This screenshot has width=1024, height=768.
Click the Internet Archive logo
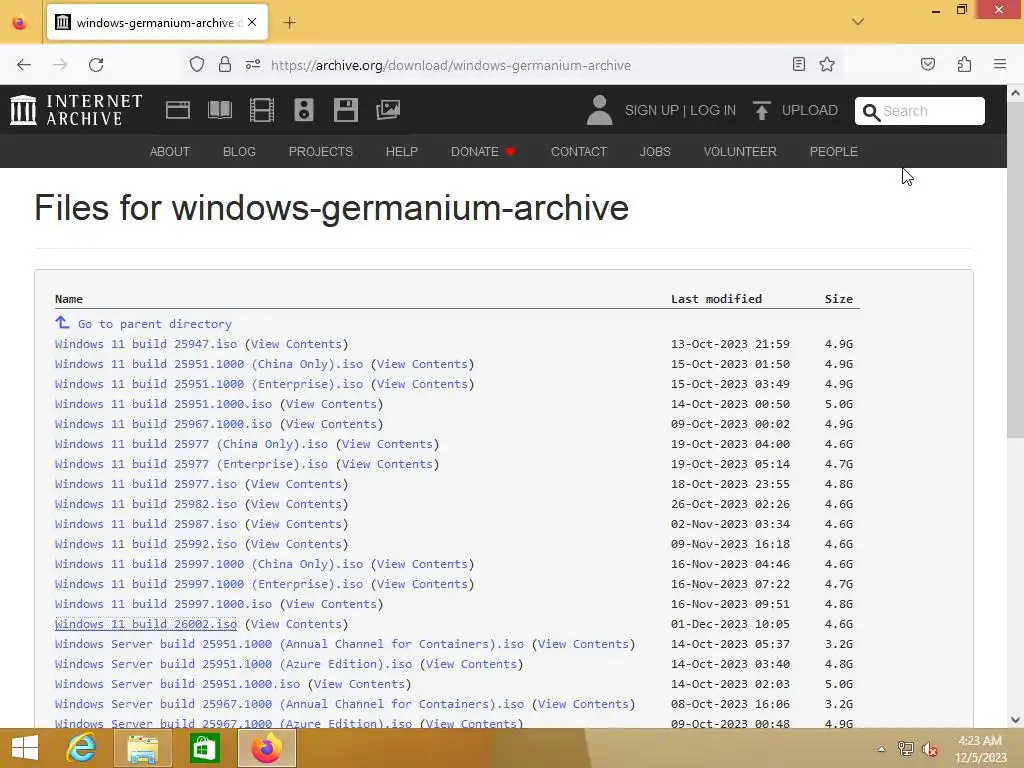(76, 110)
